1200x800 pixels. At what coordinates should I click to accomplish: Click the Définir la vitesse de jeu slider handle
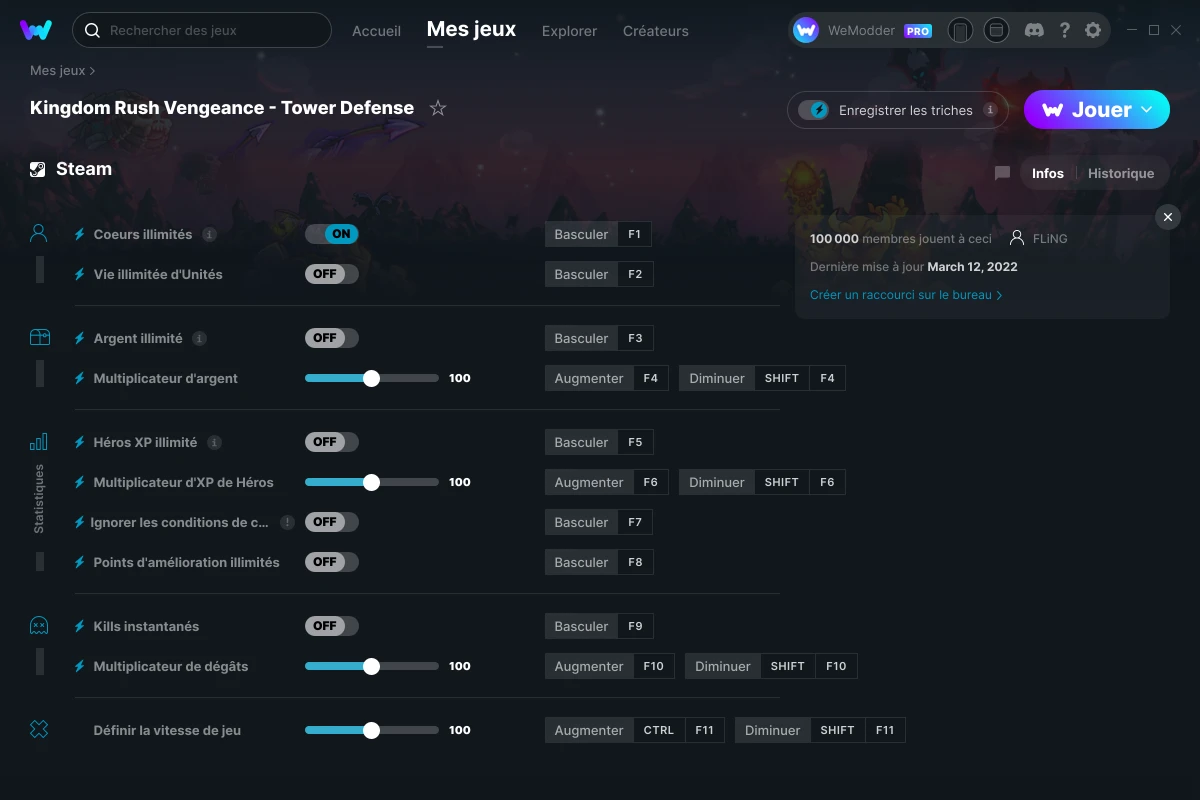click(371, 730)
